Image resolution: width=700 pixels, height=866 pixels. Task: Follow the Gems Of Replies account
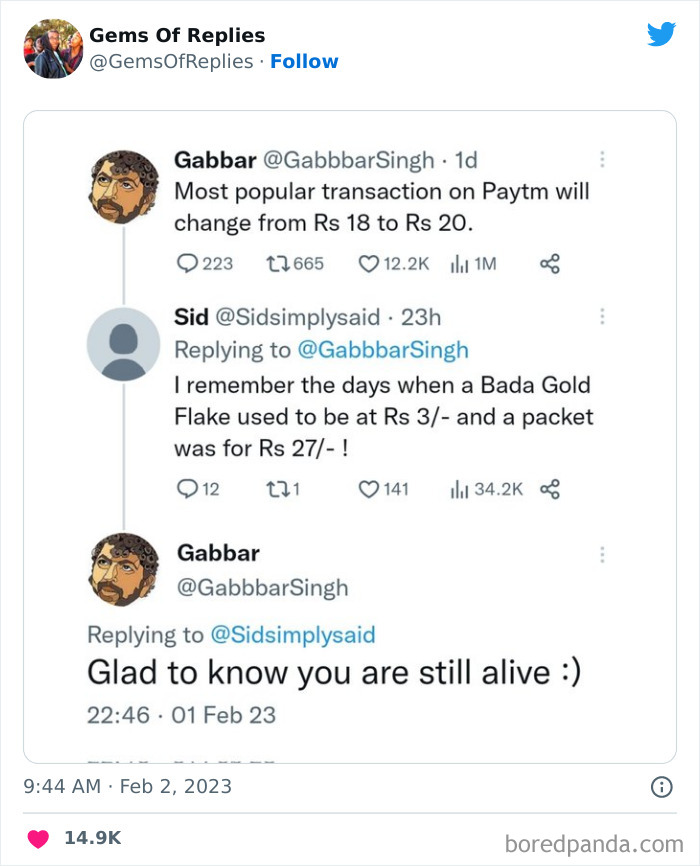coord(304,62)
